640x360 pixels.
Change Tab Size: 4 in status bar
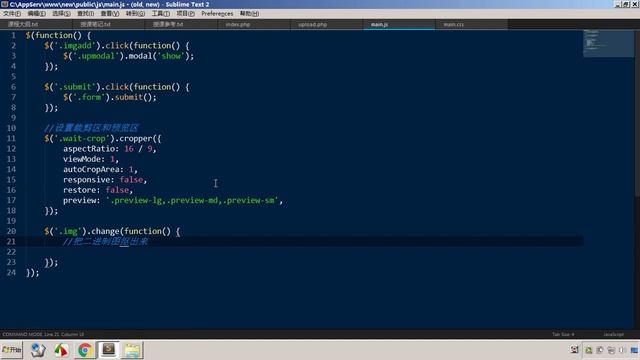click(563, 334)
